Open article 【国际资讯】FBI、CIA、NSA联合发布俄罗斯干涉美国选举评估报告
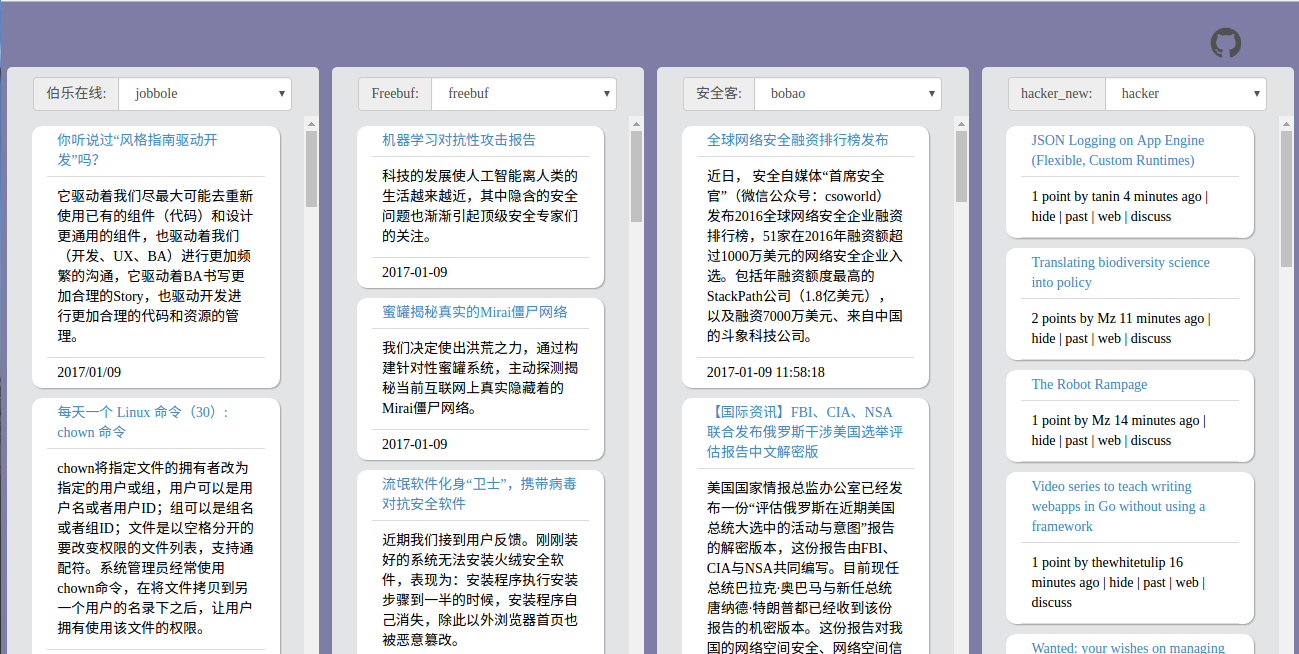The width and height of the screenshot is (1299, 654). tap(805, 432)
